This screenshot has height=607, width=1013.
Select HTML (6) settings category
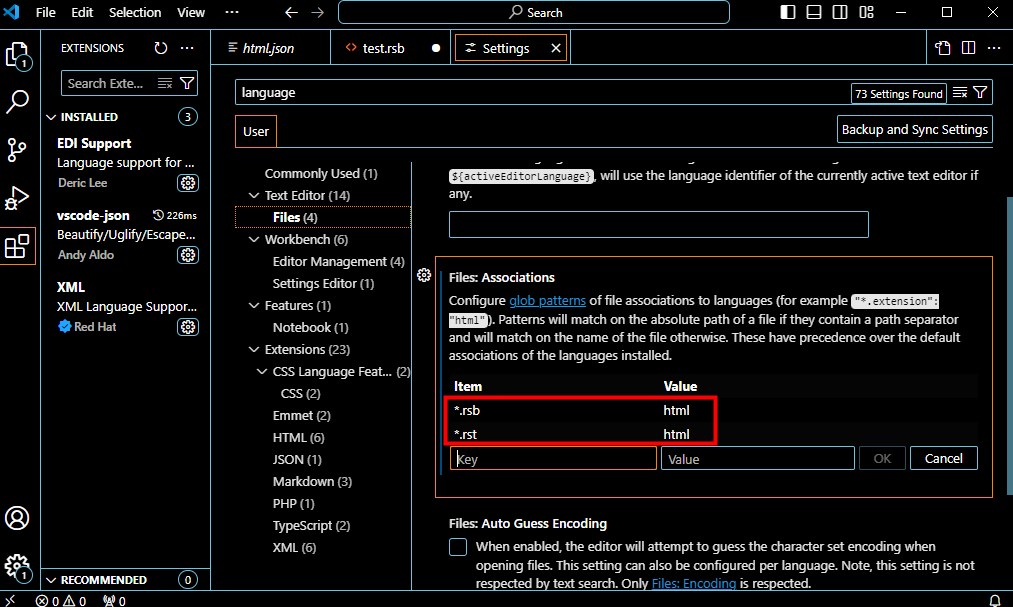click(x=298, y=438)
